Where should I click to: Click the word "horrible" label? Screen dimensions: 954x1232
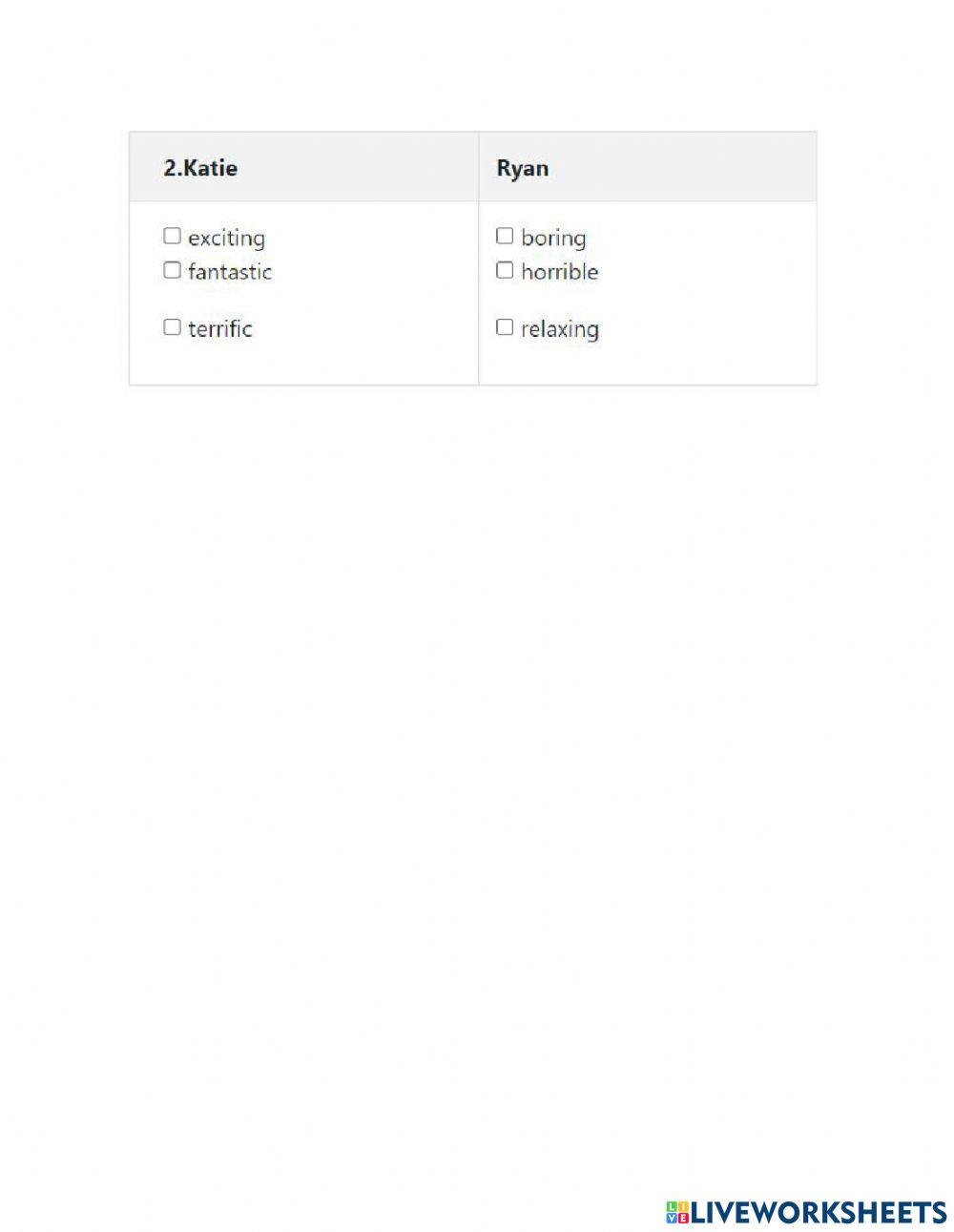(x=560, y=272)
